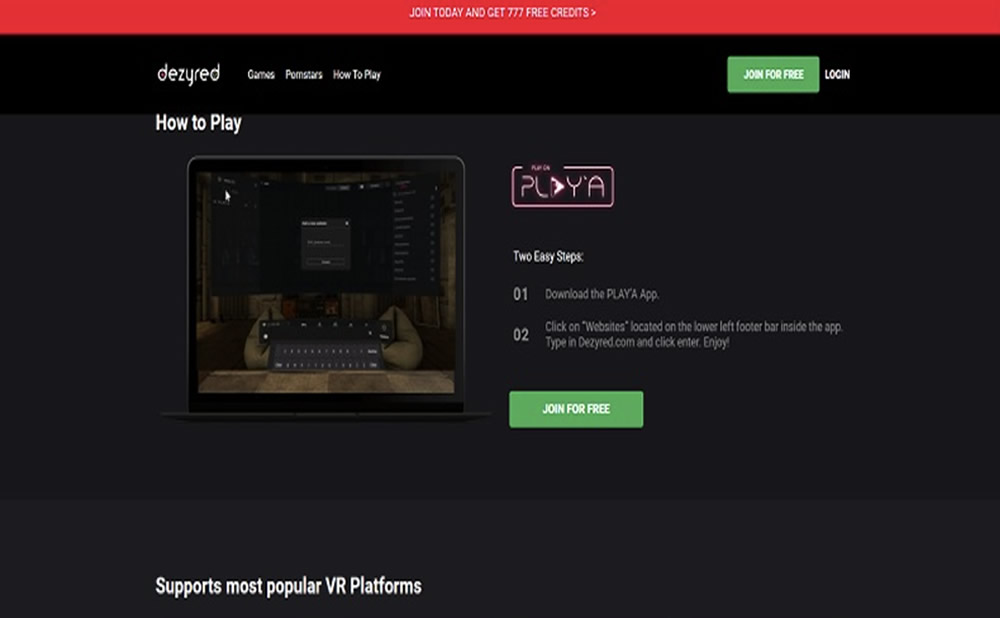Click step 01 Download the PLAY'A App
The width and height of the screenshot is (1000, 618).
point(602,295)
